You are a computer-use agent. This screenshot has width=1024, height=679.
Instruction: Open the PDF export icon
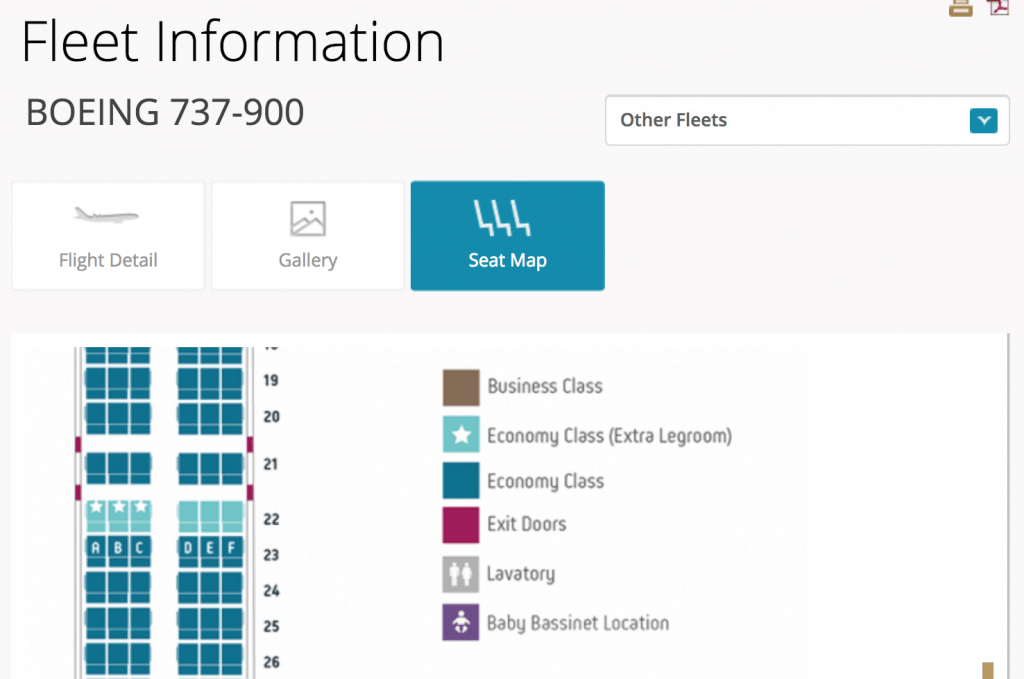(998, 7)
